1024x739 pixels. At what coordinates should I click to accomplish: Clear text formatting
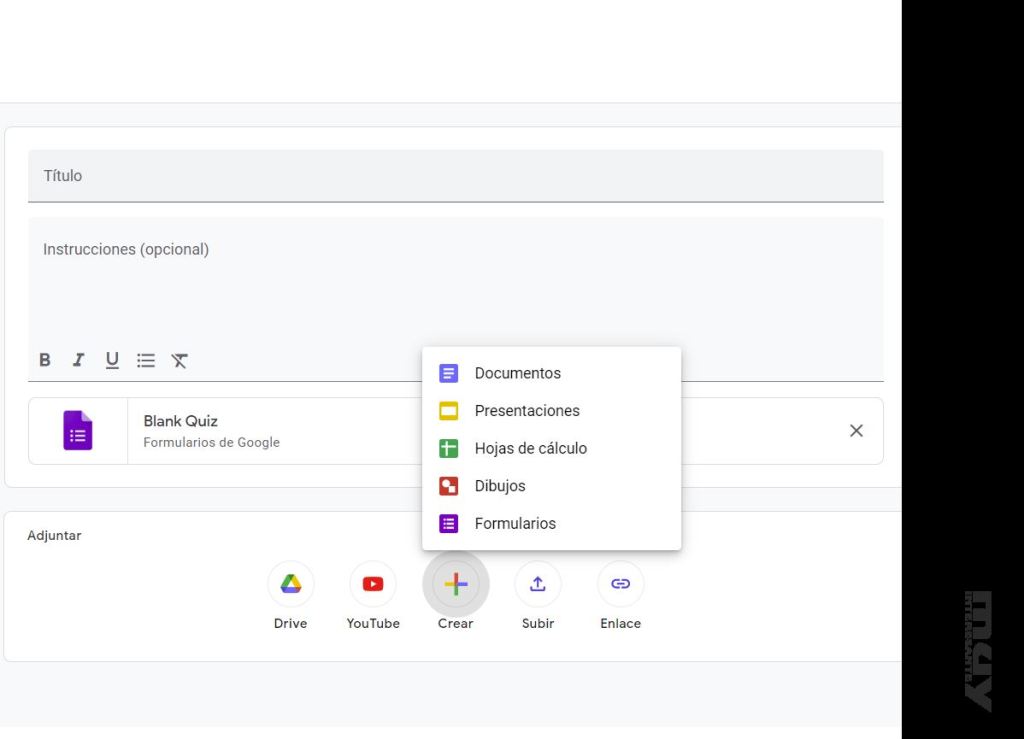click(x=180, y=360)
